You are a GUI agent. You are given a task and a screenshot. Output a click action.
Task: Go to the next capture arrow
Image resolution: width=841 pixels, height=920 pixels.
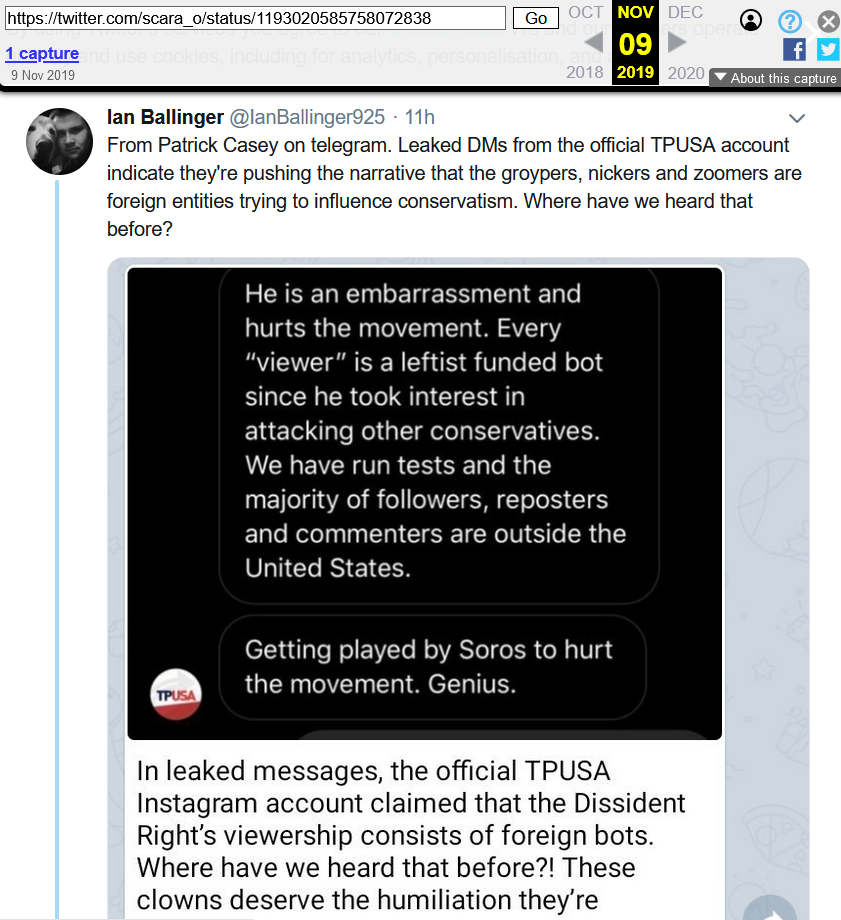point(677,43)
